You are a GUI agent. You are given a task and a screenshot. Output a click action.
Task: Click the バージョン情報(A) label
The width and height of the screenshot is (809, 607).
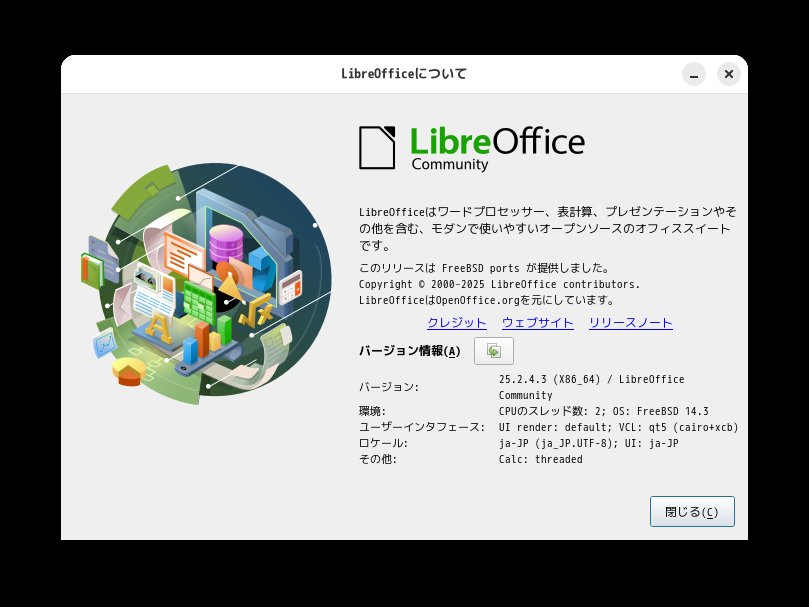tap(410, 351)
